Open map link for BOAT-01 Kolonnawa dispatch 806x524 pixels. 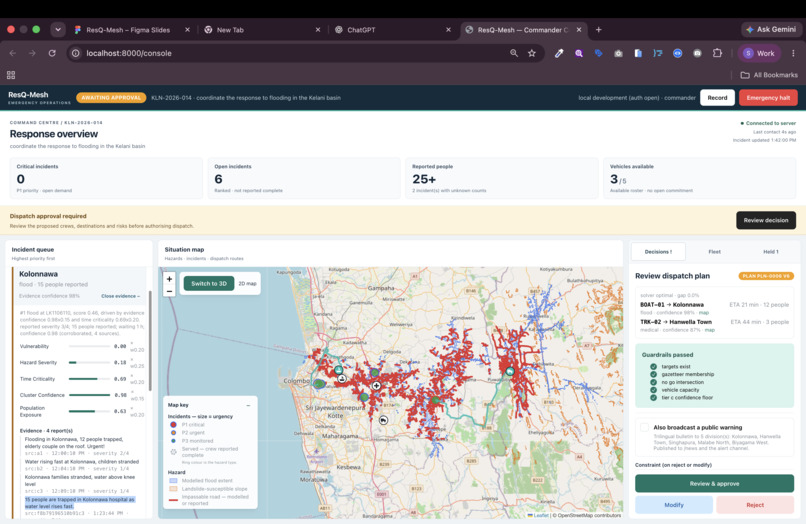pos(704,313)
